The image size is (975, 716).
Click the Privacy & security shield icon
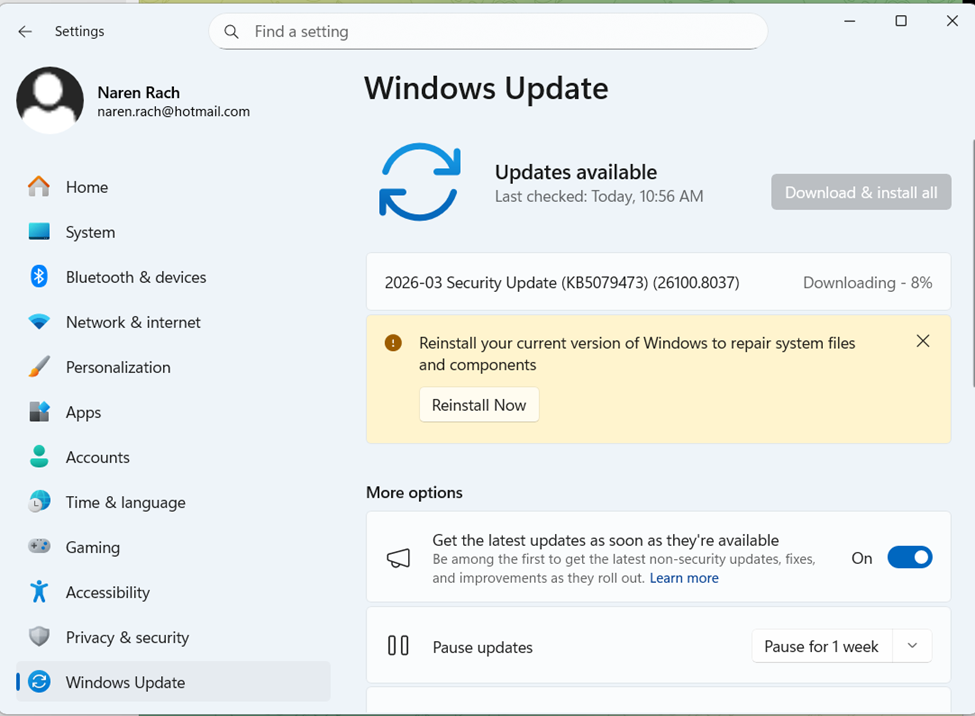click(x=39, y=636)
